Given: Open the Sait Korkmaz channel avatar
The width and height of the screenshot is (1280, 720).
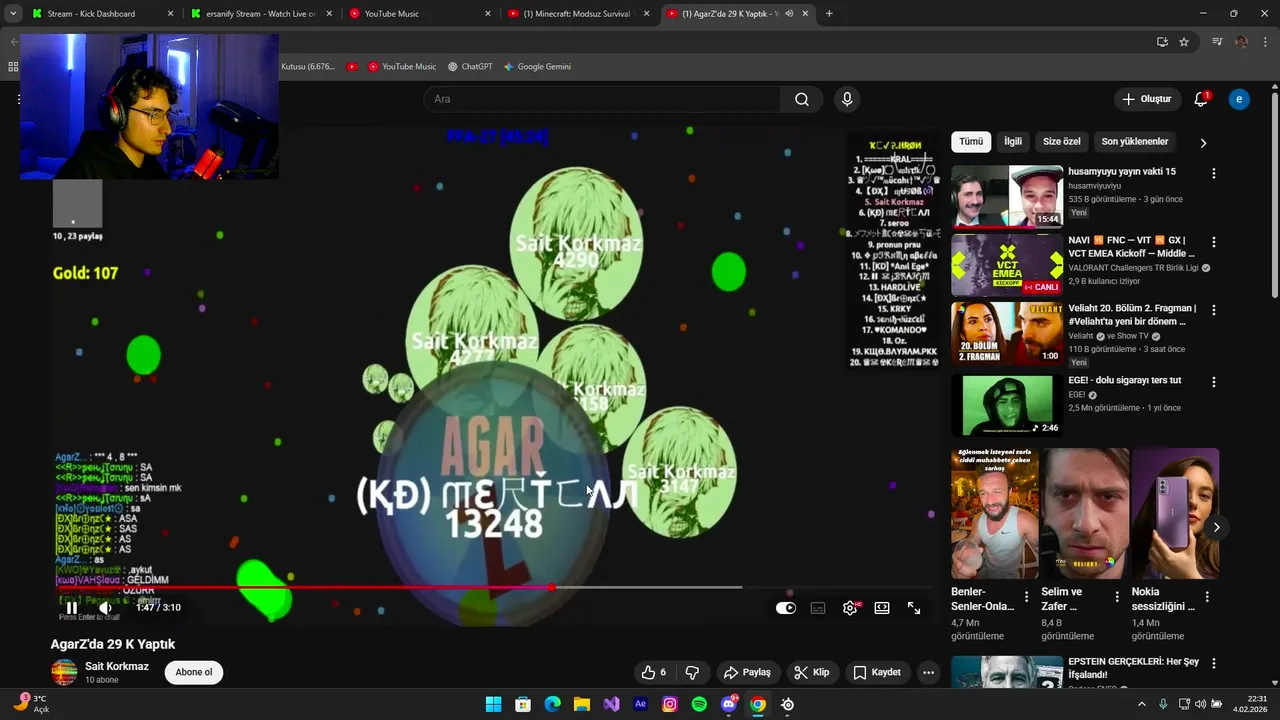Looking at the screenshot, I should [x=64, y=672].
